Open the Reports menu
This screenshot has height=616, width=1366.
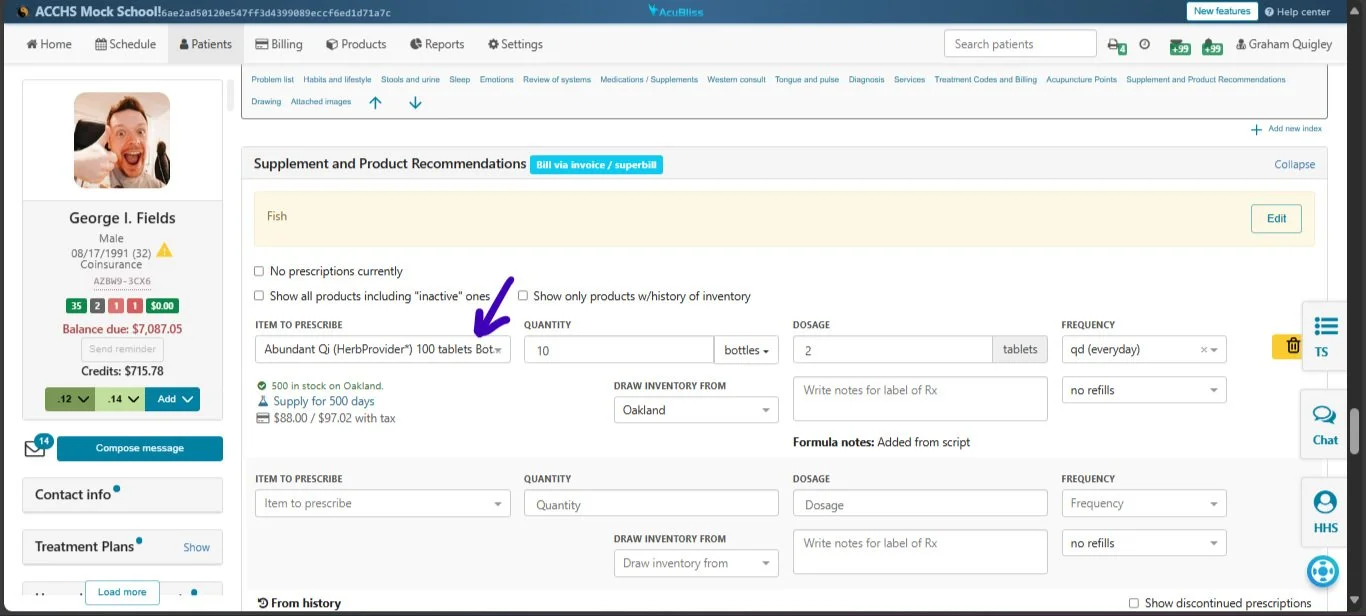tap(437, 44)
